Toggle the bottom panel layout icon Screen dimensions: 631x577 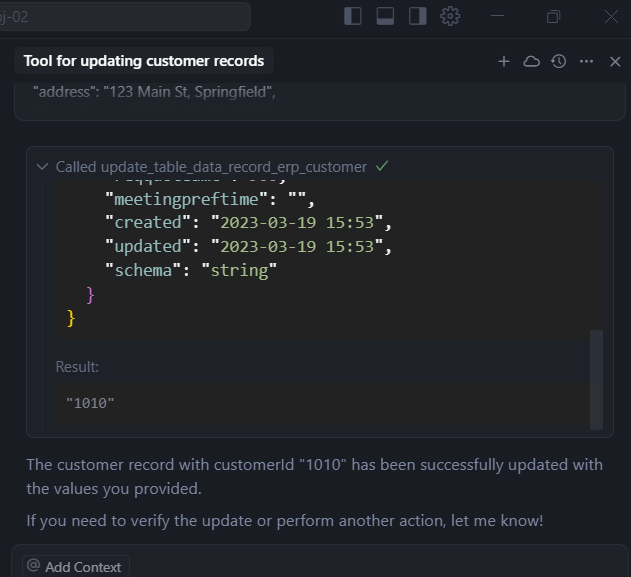point(385,16)
